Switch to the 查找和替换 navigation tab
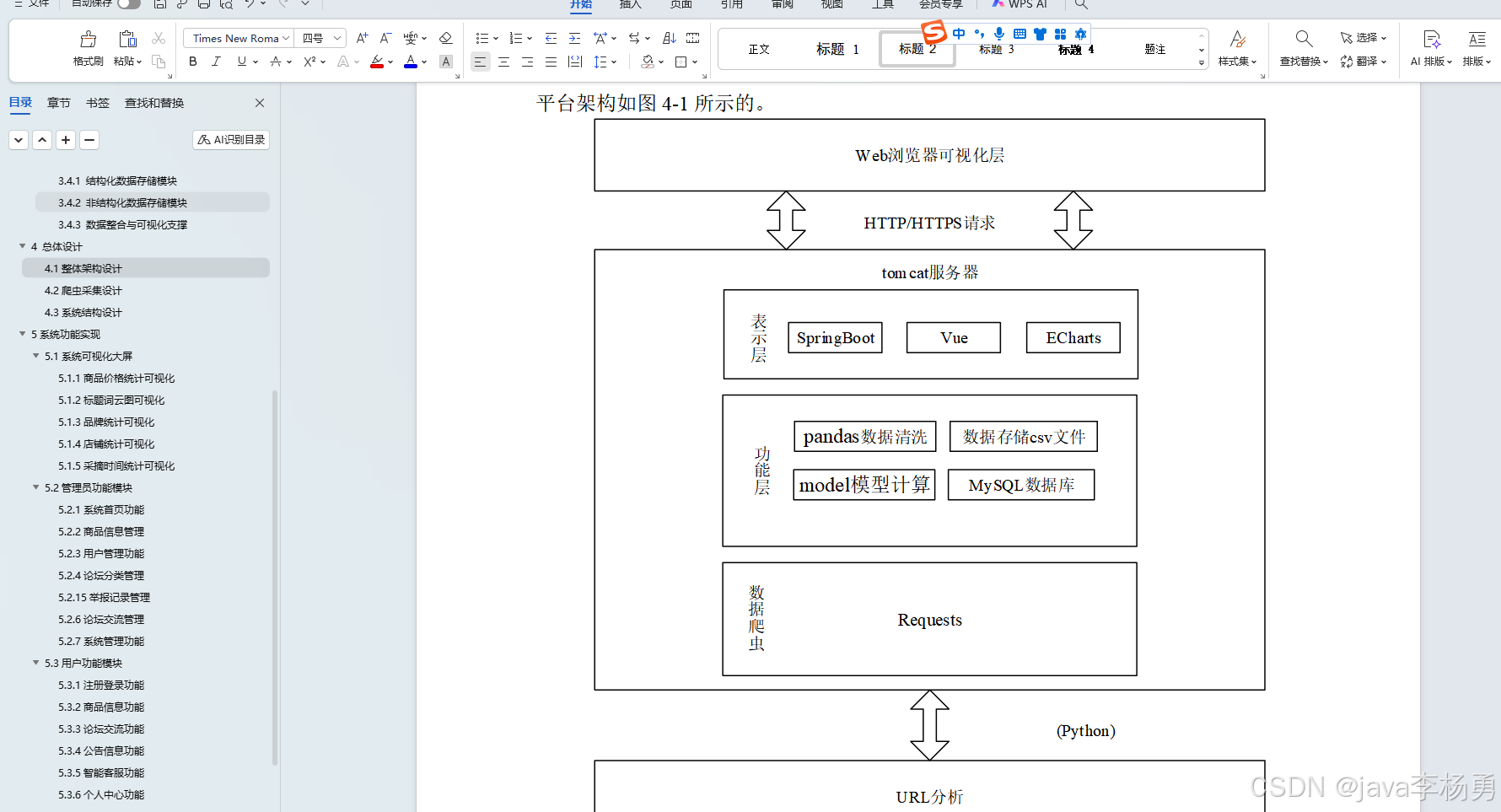Image resolution: width=1501 pixels, height=812 pixels. coord(154,103)
